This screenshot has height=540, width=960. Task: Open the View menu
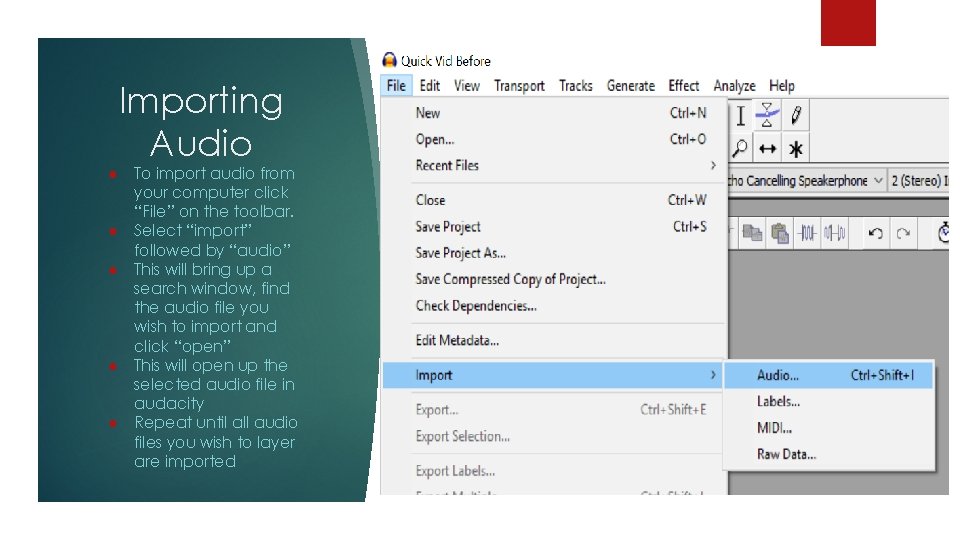[x=467, y=86]
